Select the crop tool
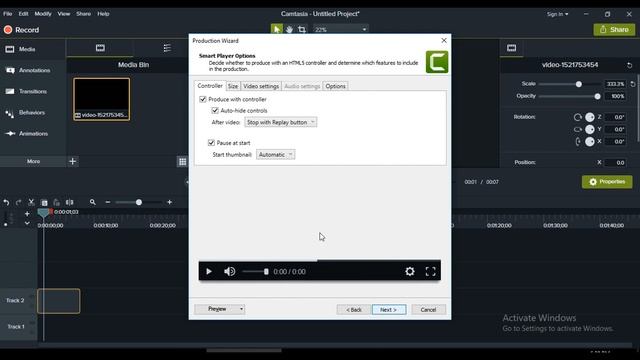 point(302,29)
